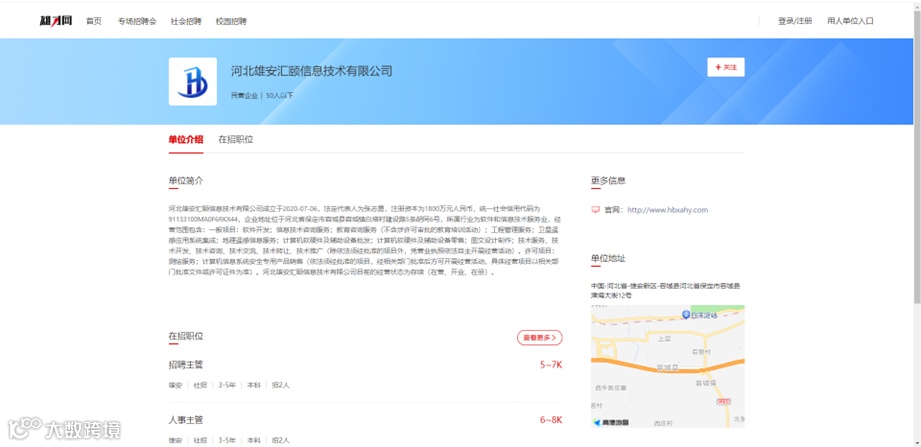Click the 更多信息 section heading

(609, 180)
